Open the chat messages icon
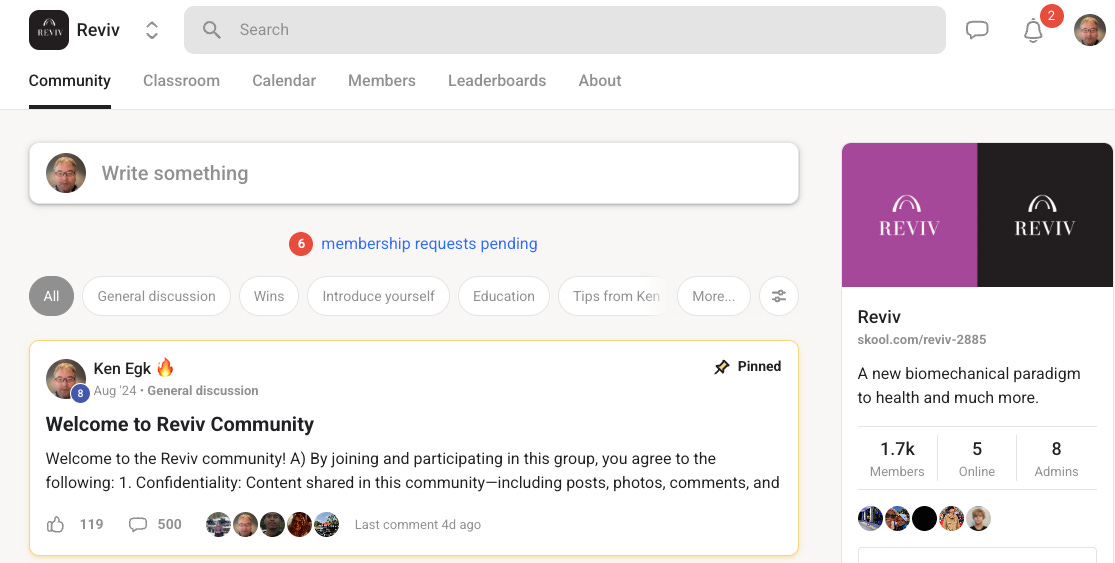This screenshot has height=563, width=1115. 977,30
